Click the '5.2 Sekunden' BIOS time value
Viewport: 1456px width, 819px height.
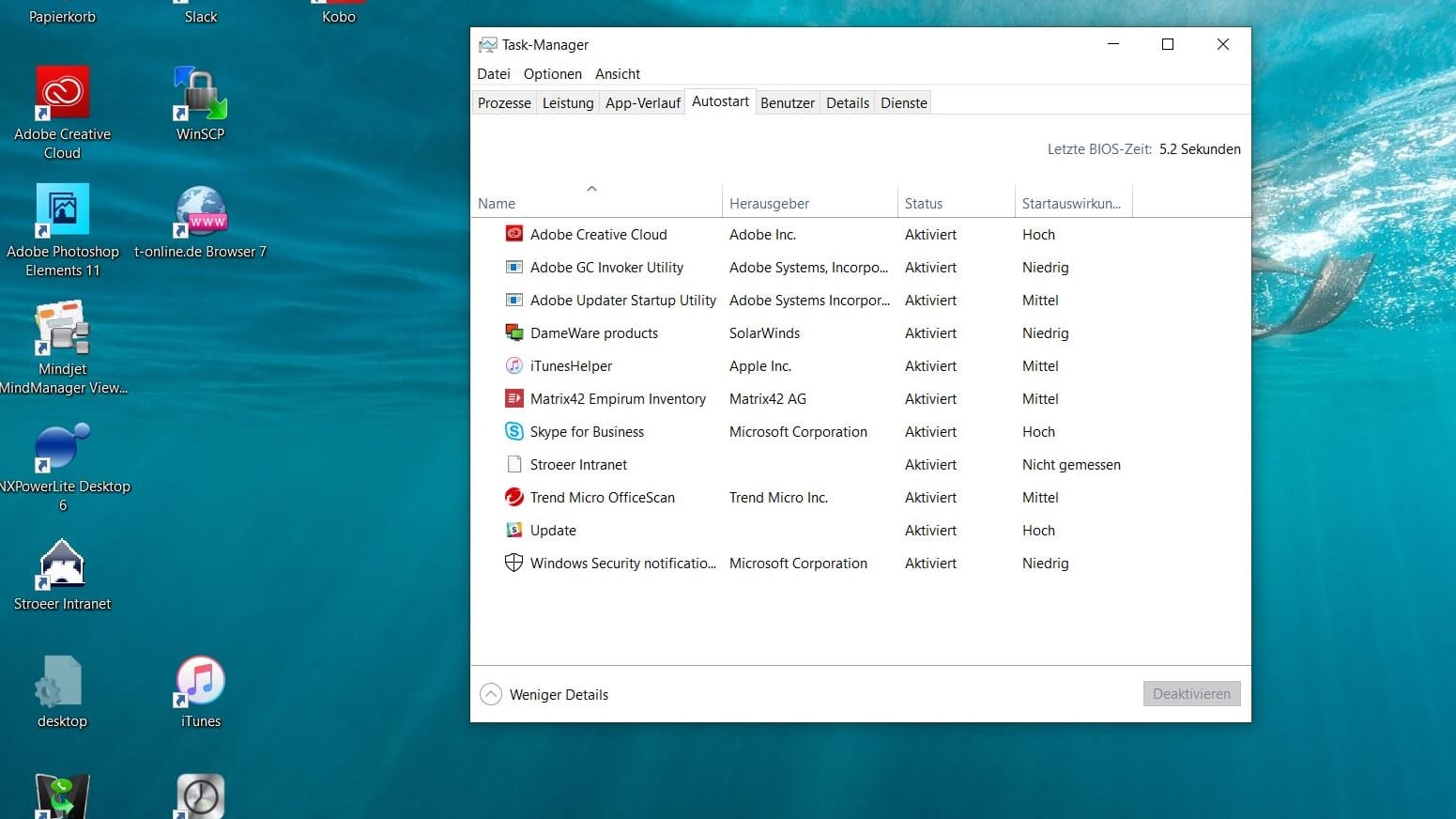point(1200,149)
